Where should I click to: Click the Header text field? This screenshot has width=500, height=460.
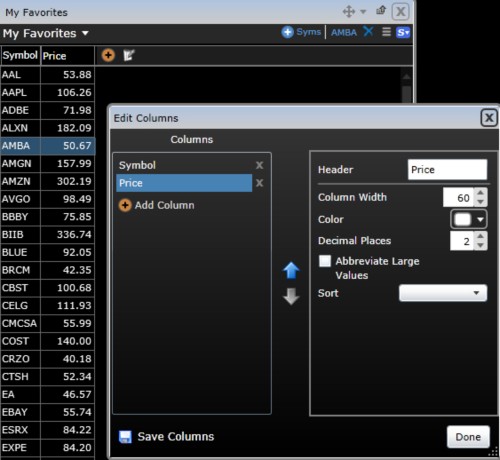(447, 170)
